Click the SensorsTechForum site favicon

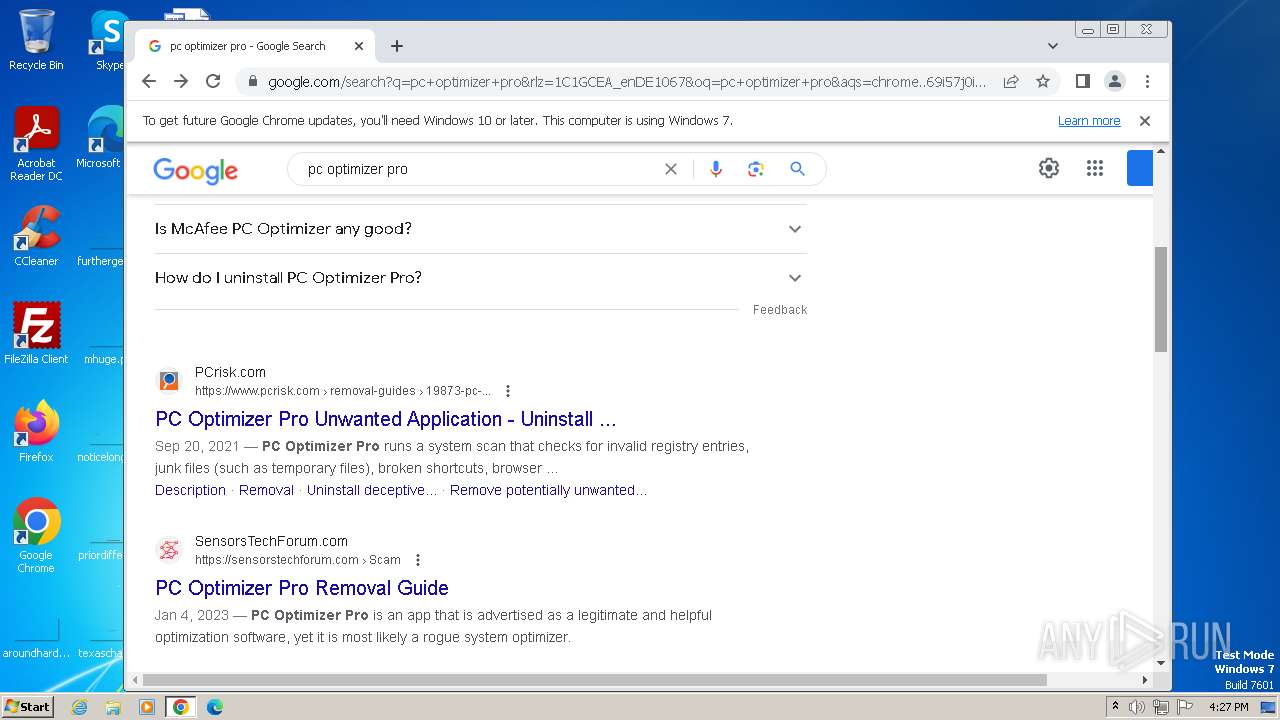point(169,550)
